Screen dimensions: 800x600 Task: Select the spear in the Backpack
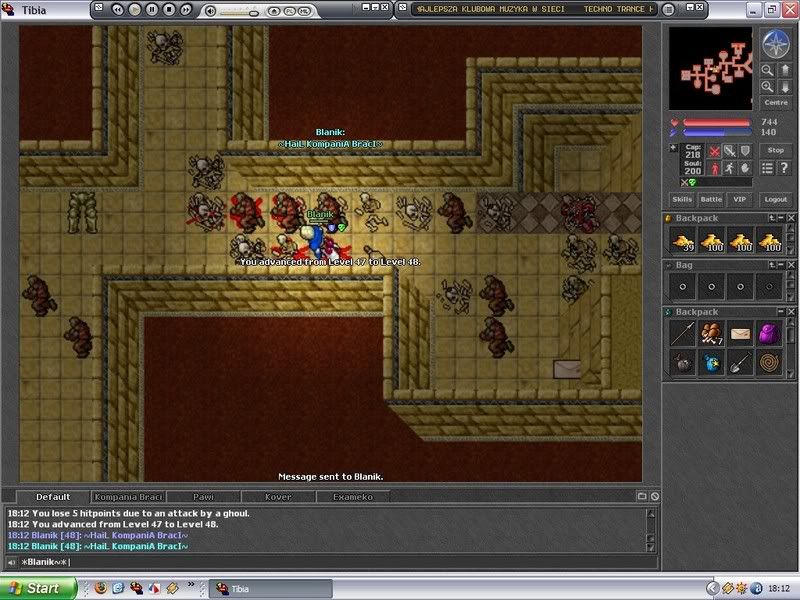pyautogui.click(x=683, y=334)
